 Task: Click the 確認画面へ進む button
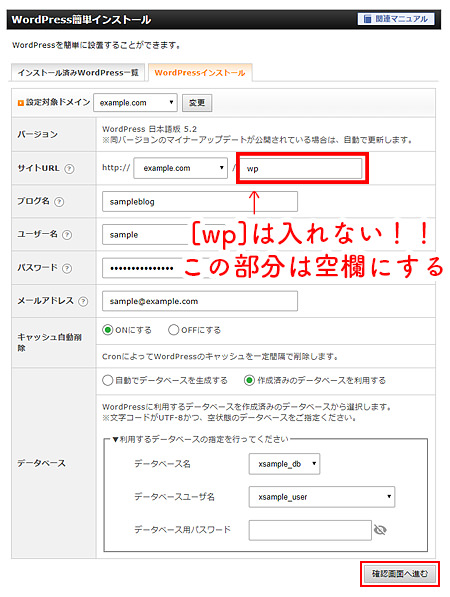400,573
